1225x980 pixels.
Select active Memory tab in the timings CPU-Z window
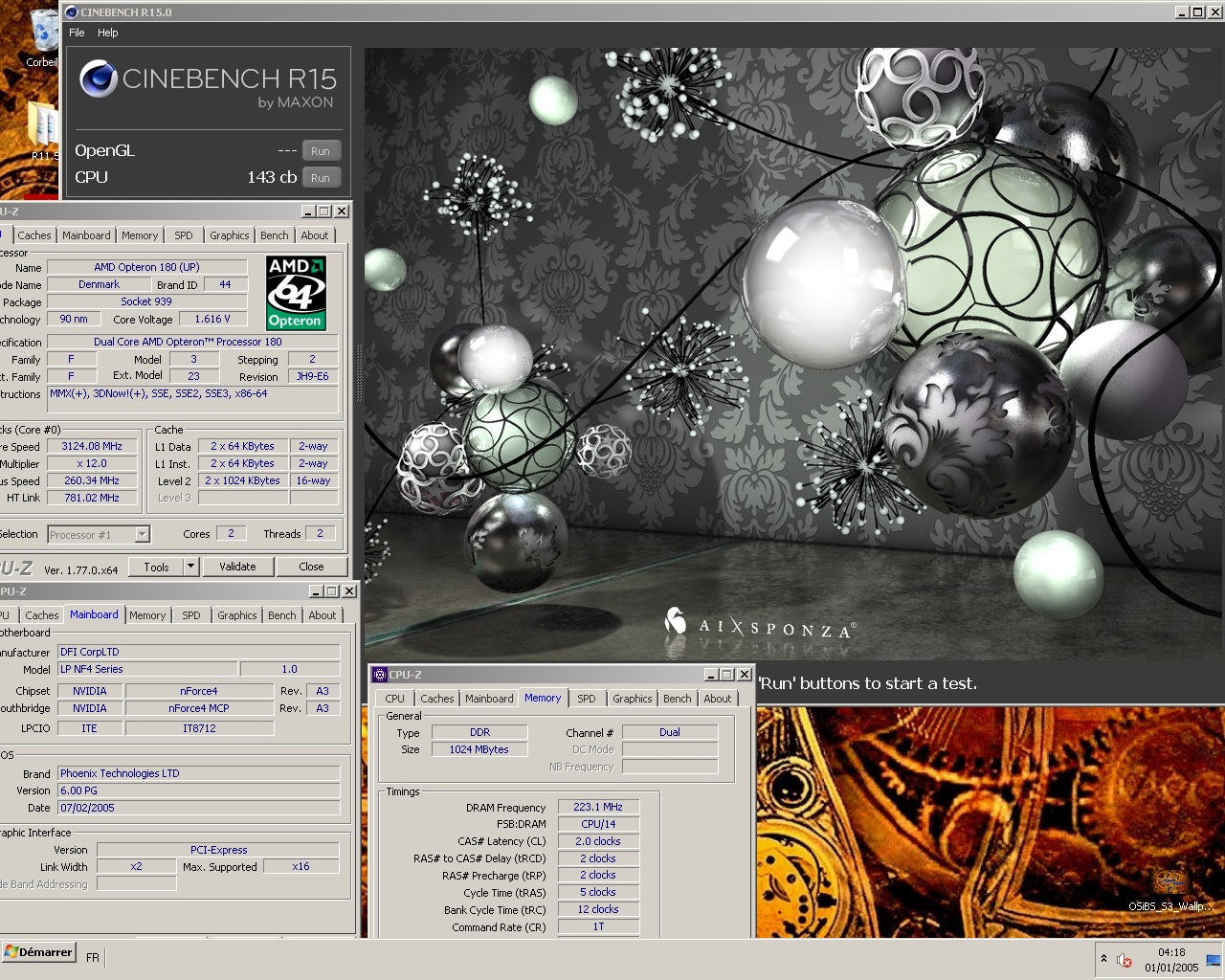pyautogui.click(x=543, y=698)
